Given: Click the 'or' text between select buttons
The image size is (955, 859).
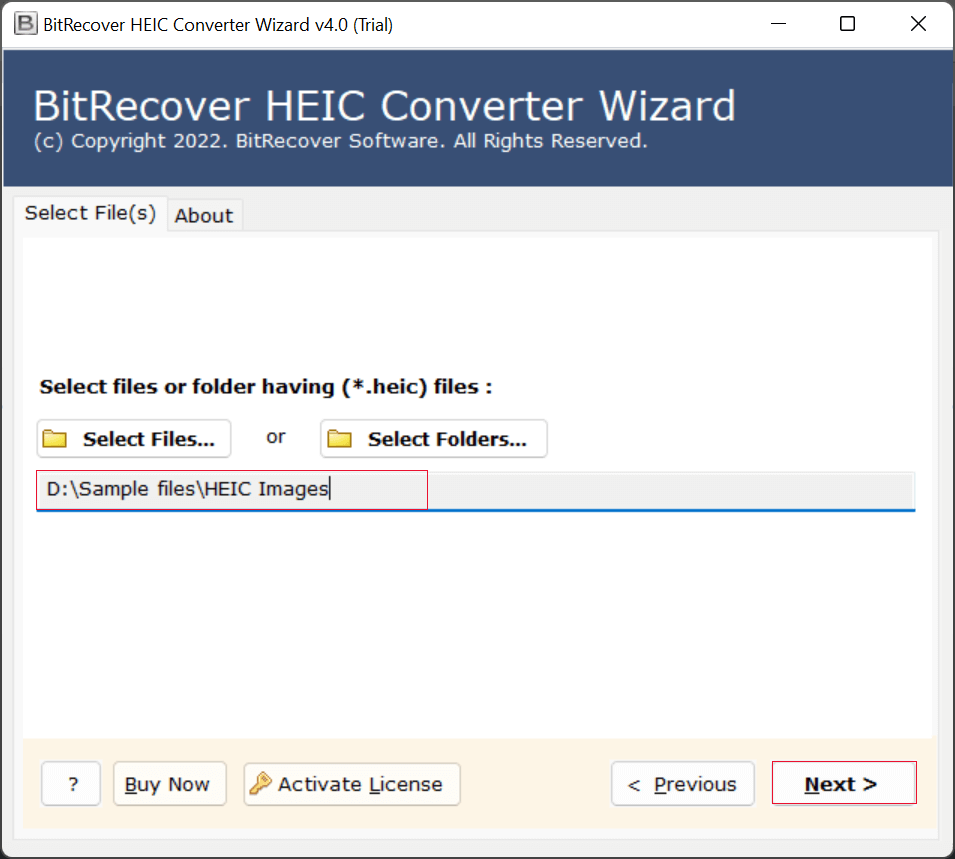Looking at the screenshot, I should [x=275, y=437].
